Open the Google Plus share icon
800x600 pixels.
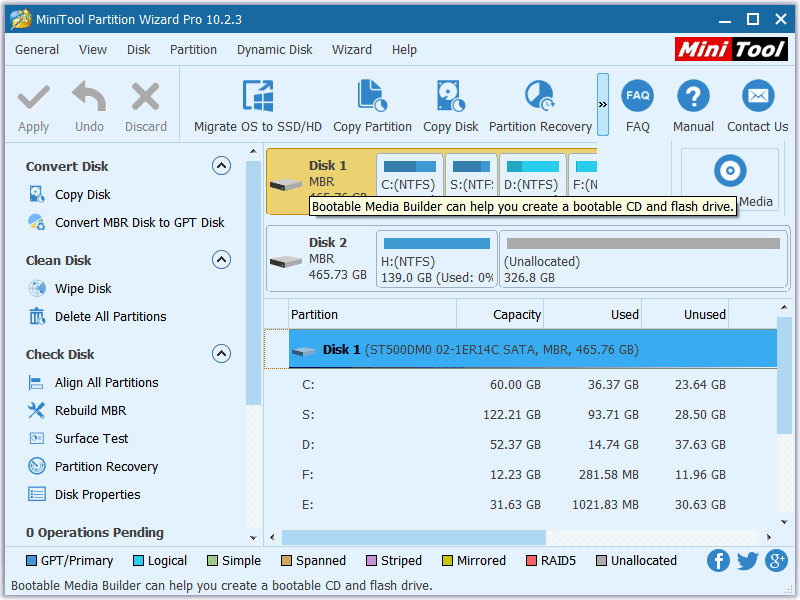tap(777, 561)
